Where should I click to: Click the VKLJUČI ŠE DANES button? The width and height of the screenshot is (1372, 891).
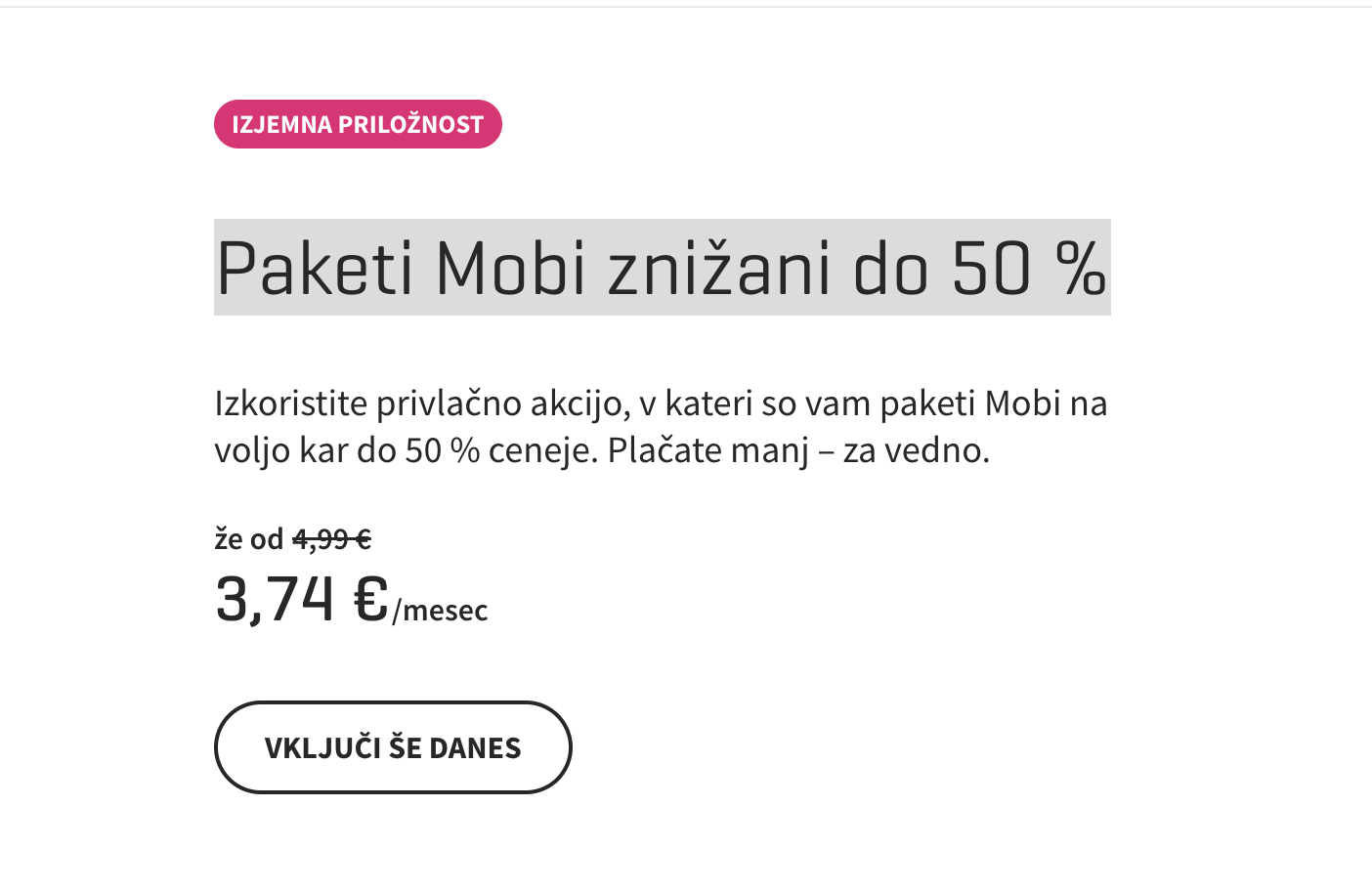pos(393,747)
